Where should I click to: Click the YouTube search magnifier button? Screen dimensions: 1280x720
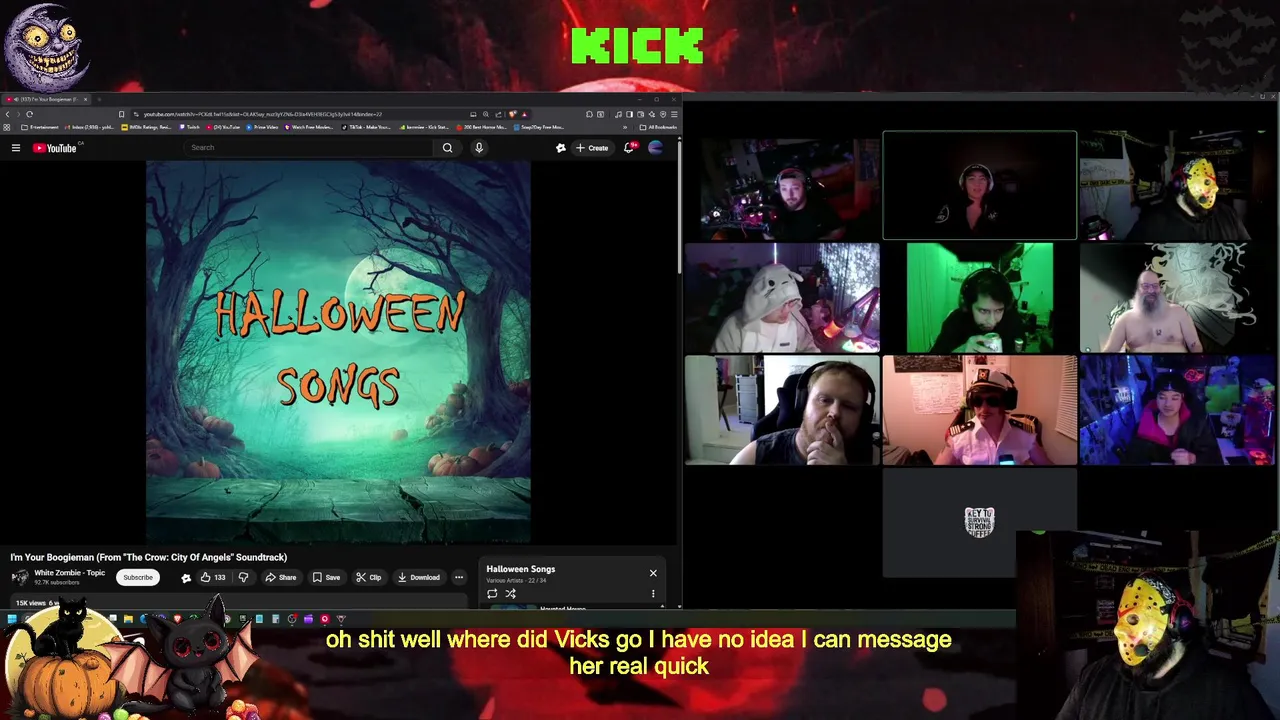[x=447, y=148]
